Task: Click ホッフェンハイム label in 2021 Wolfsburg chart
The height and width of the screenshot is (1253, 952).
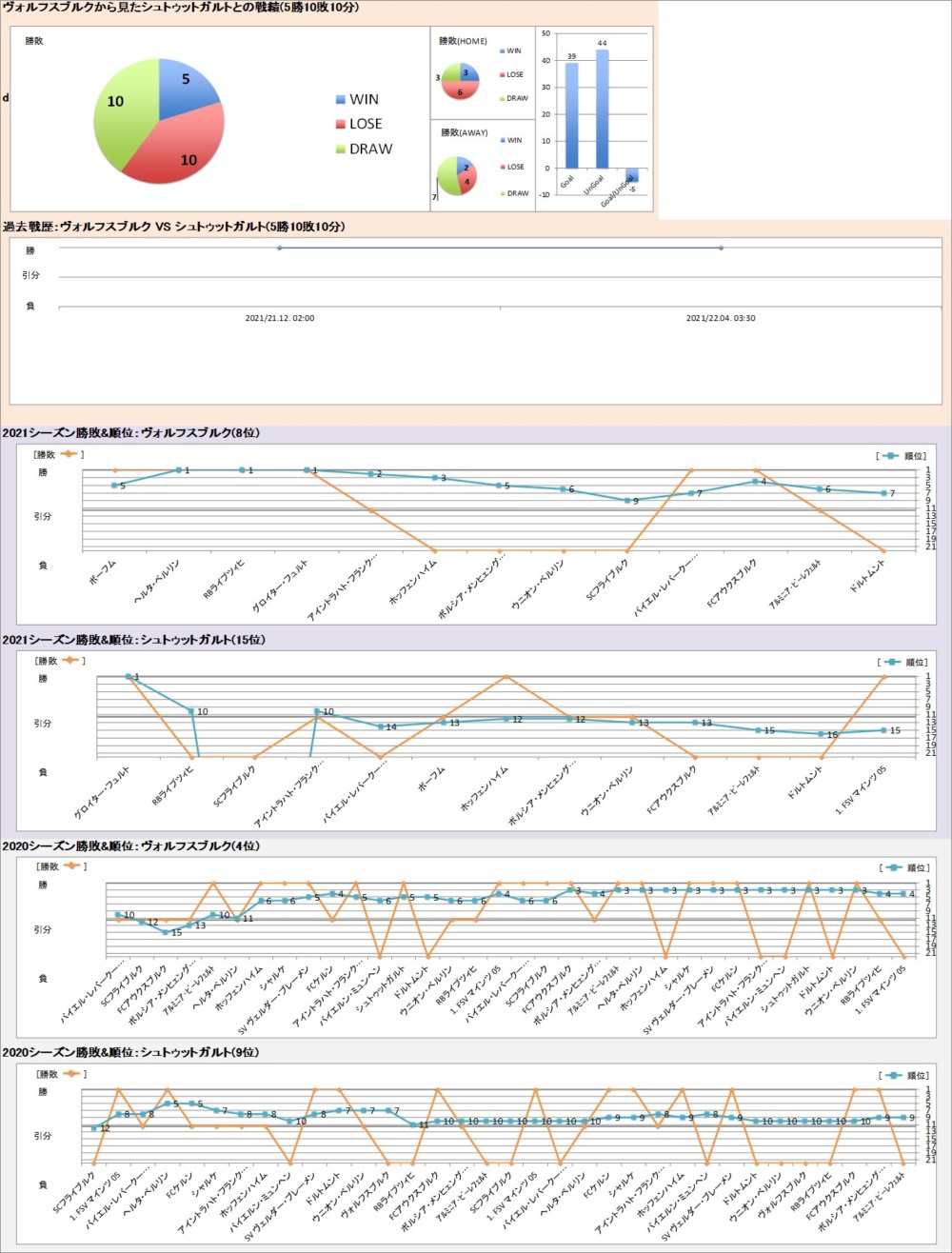Action: tap(412, 581)
